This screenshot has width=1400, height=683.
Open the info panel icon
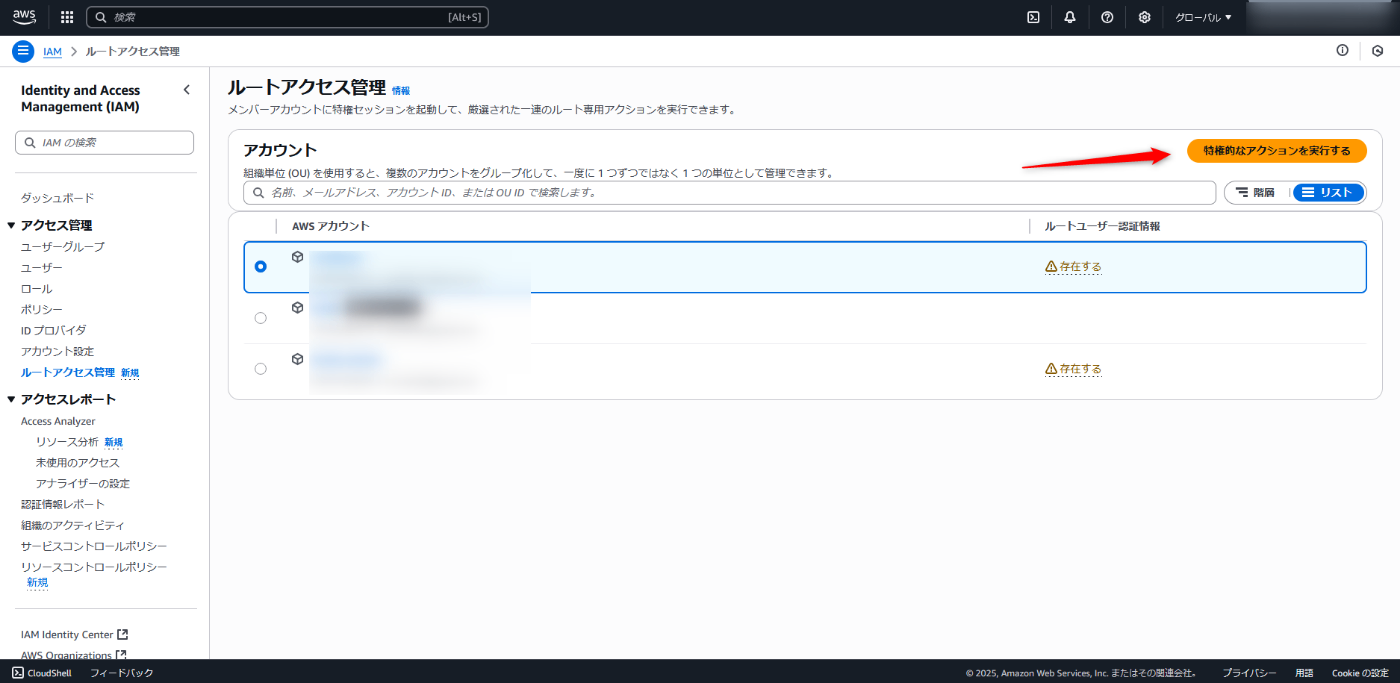pos(1342,51)
